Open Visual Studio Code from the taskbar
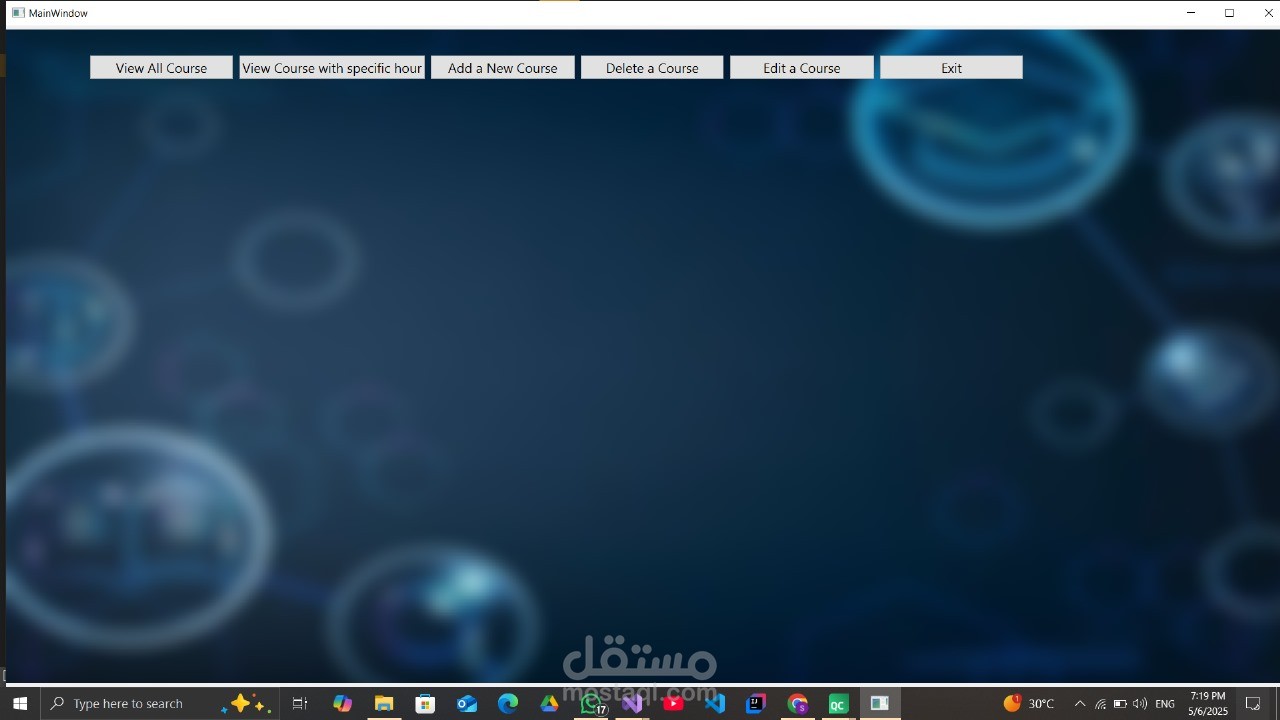Image resolution: width=1280 pixels, height=720 pixels. pos(714,704)
